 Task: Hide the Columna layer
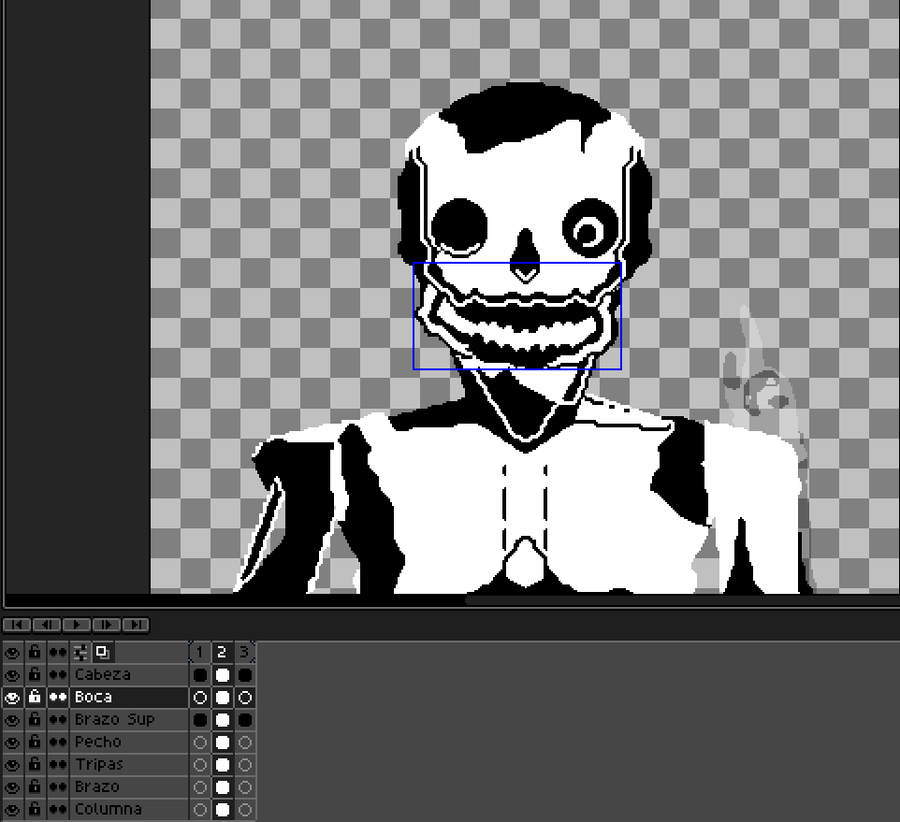12,809
